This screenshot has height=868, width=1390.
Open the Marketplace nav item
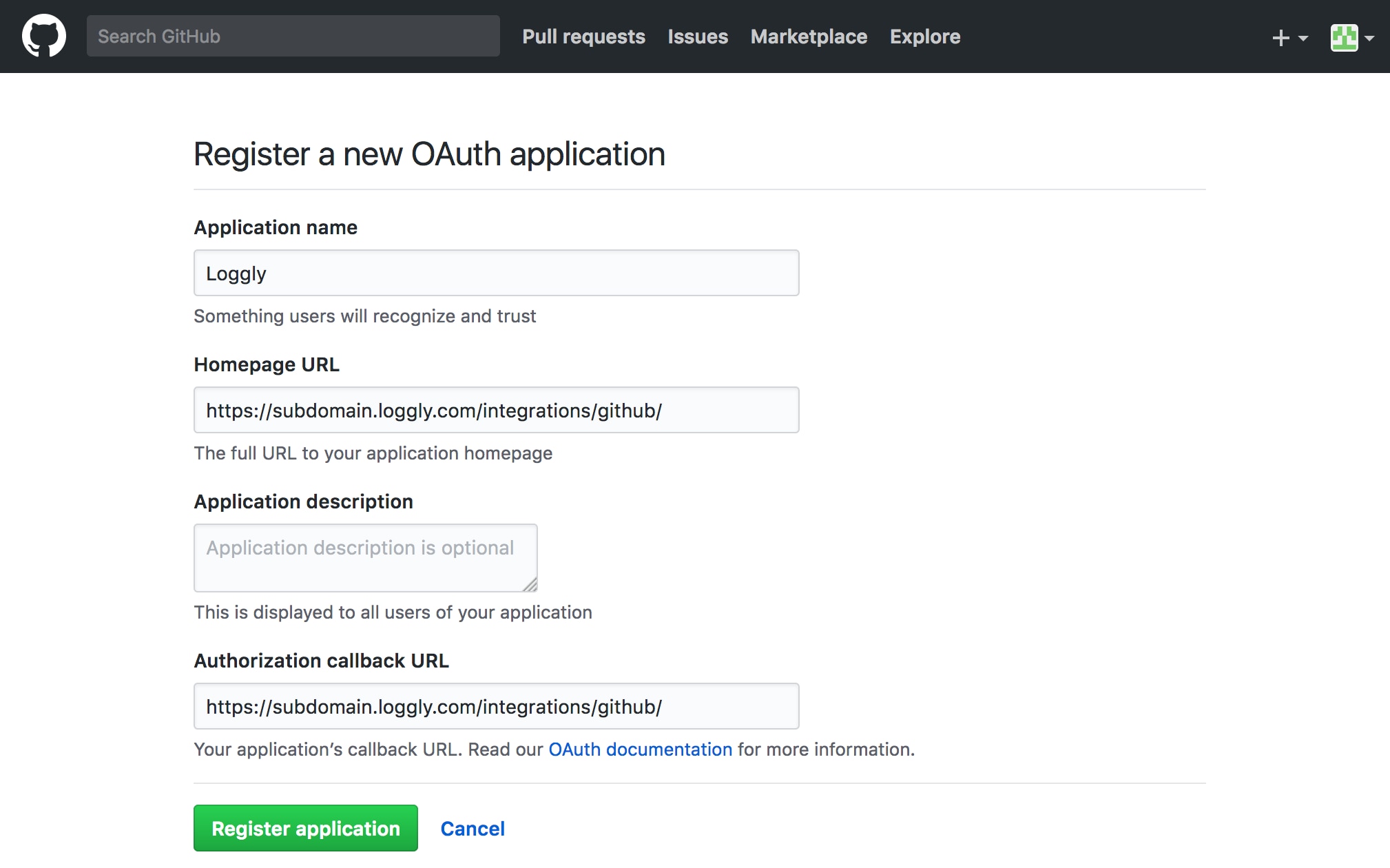click(x=809, y=37)
